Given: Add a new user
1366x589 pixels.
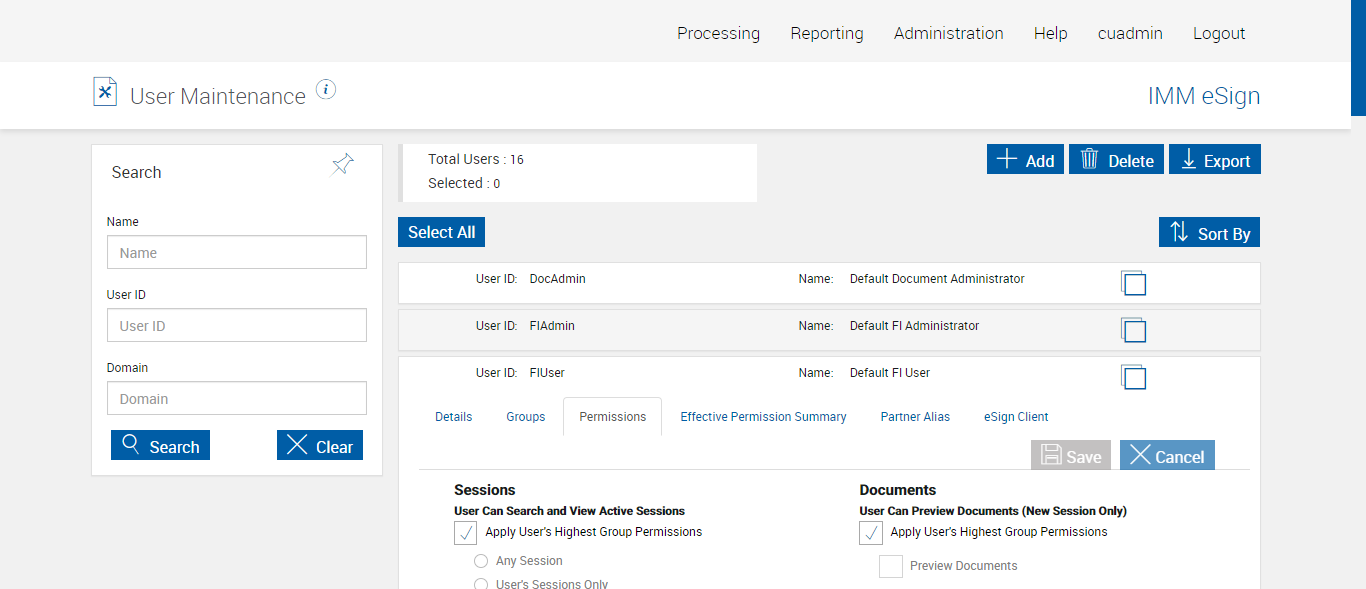Looking at the screenshot, I should pyautogui.click(x=1025, y=160).
